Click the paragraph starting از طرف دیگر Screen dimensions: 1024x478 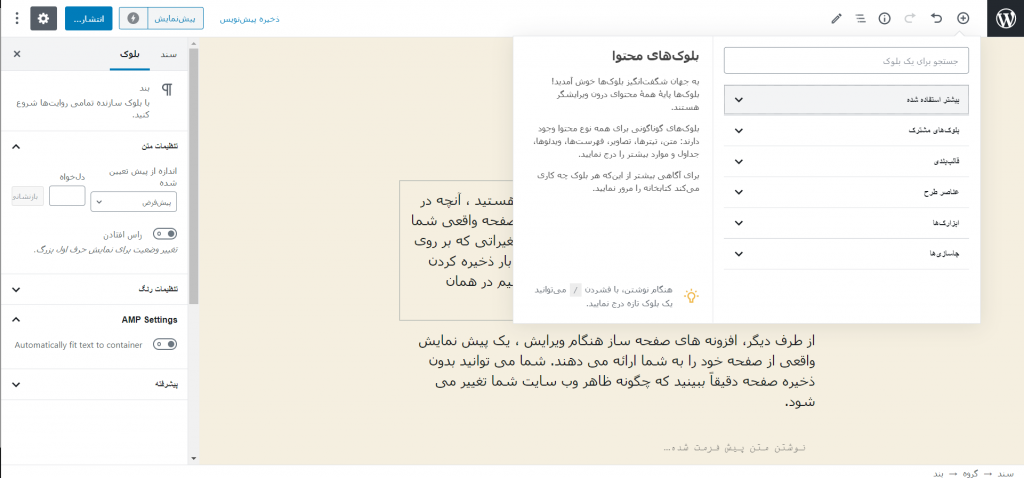[618, 372]
